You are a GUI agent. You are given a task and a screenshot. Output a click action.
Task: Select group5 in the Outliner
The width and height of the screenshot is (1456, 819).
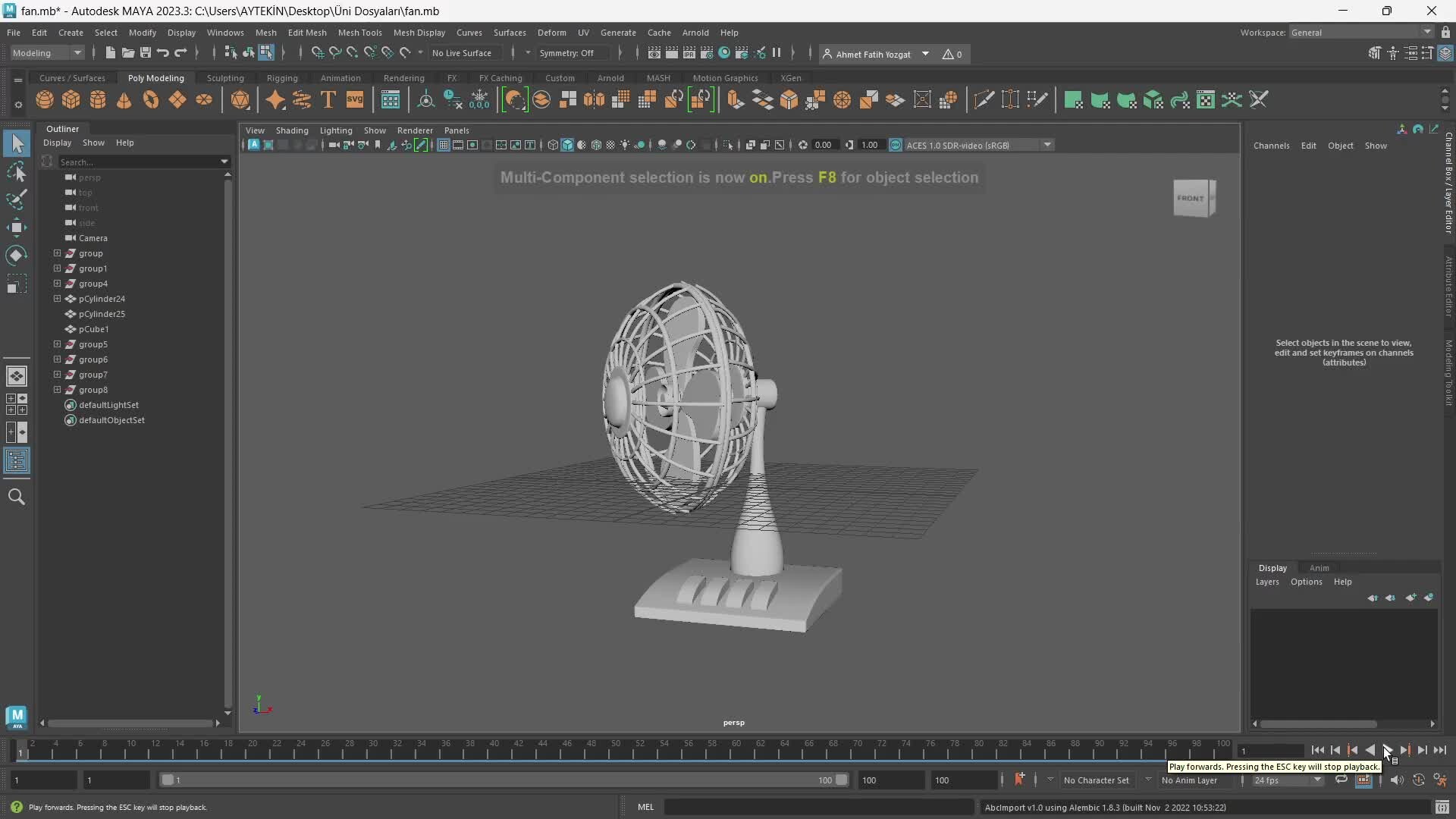click(94, 344)
